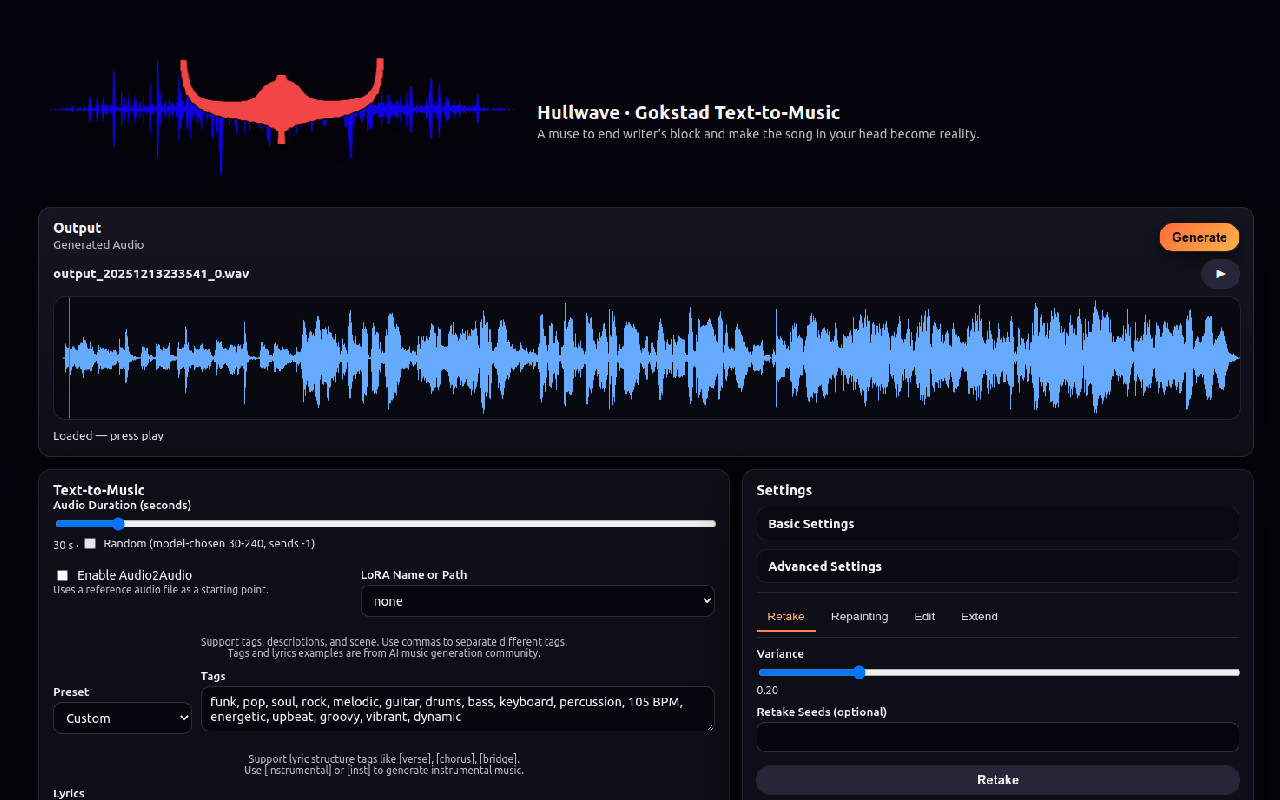The height and width of the screenshot is (800, 1280).
Task: Uncheck Enable Audio2Audio reference audio option
Action: (62, 575)
